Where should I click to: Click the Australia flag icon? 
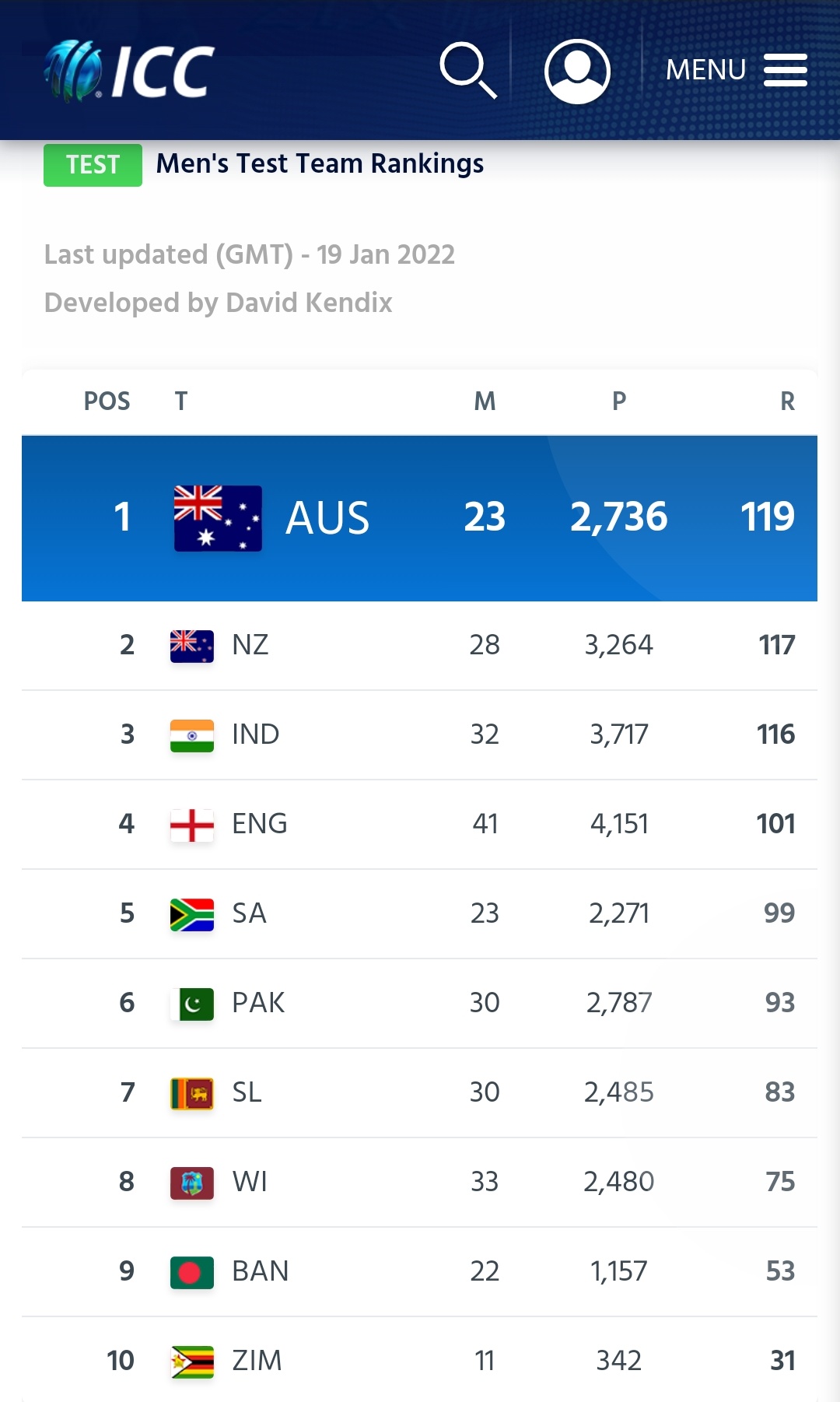tap(218, 518)
